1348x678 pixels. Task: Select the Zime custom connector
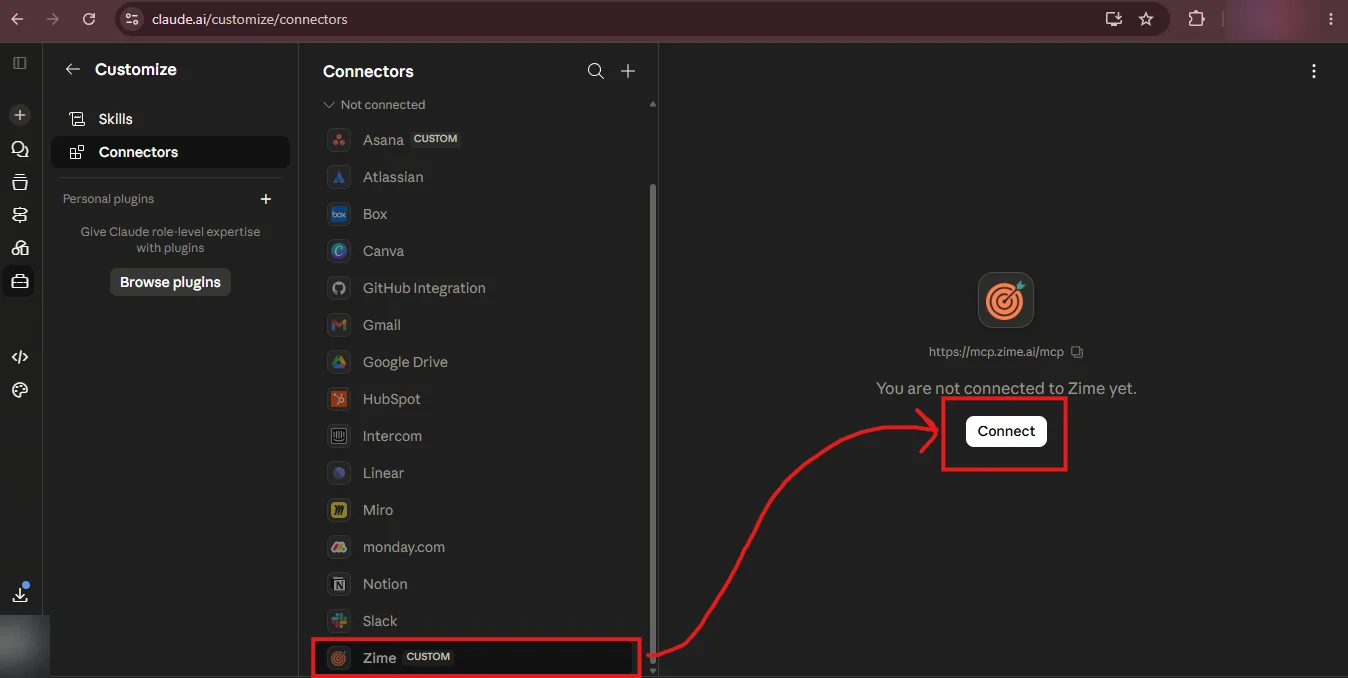(476, 658)
